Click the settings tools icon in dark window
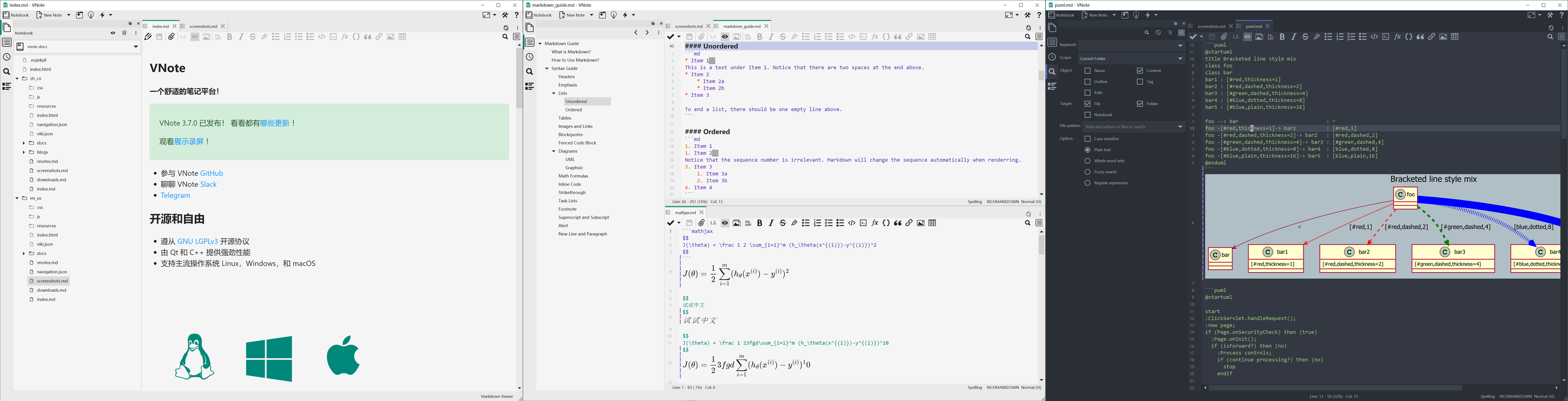Viewport: 1568px width, 401px height. [1550, 15]
